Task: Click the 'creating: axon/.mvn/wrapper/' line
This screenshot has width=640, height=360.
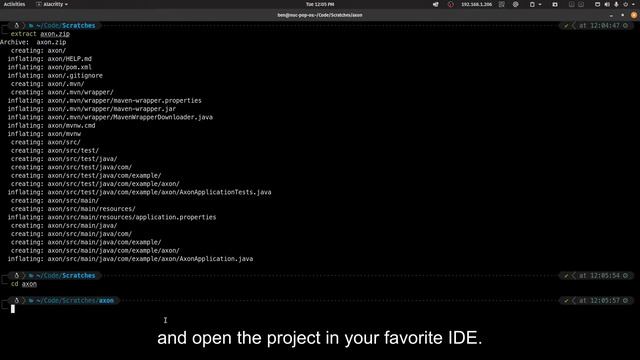Action: pyautogui.click(x=62, y=92)
